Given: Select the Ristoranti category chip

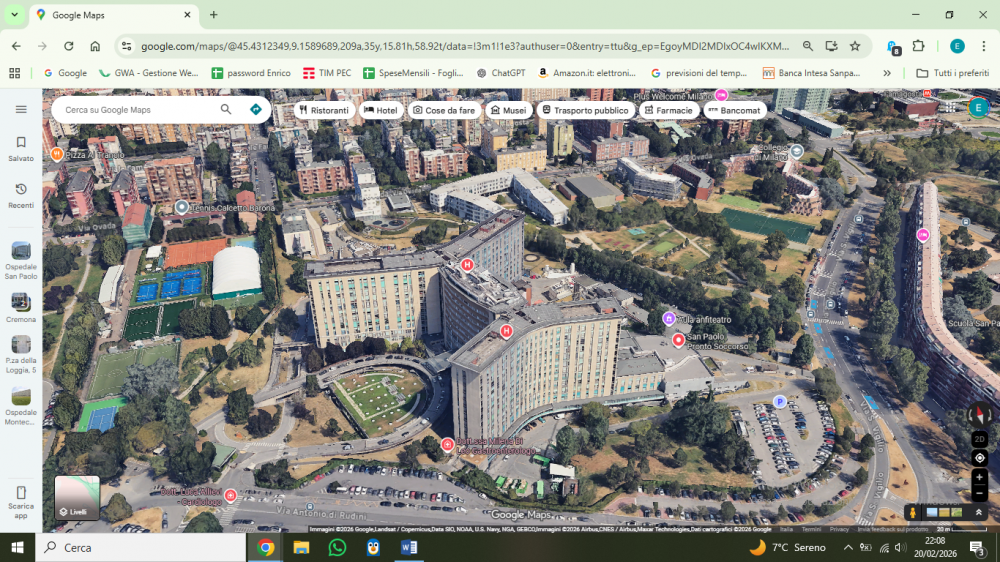Looking at the screenshot, I should 324,110.
